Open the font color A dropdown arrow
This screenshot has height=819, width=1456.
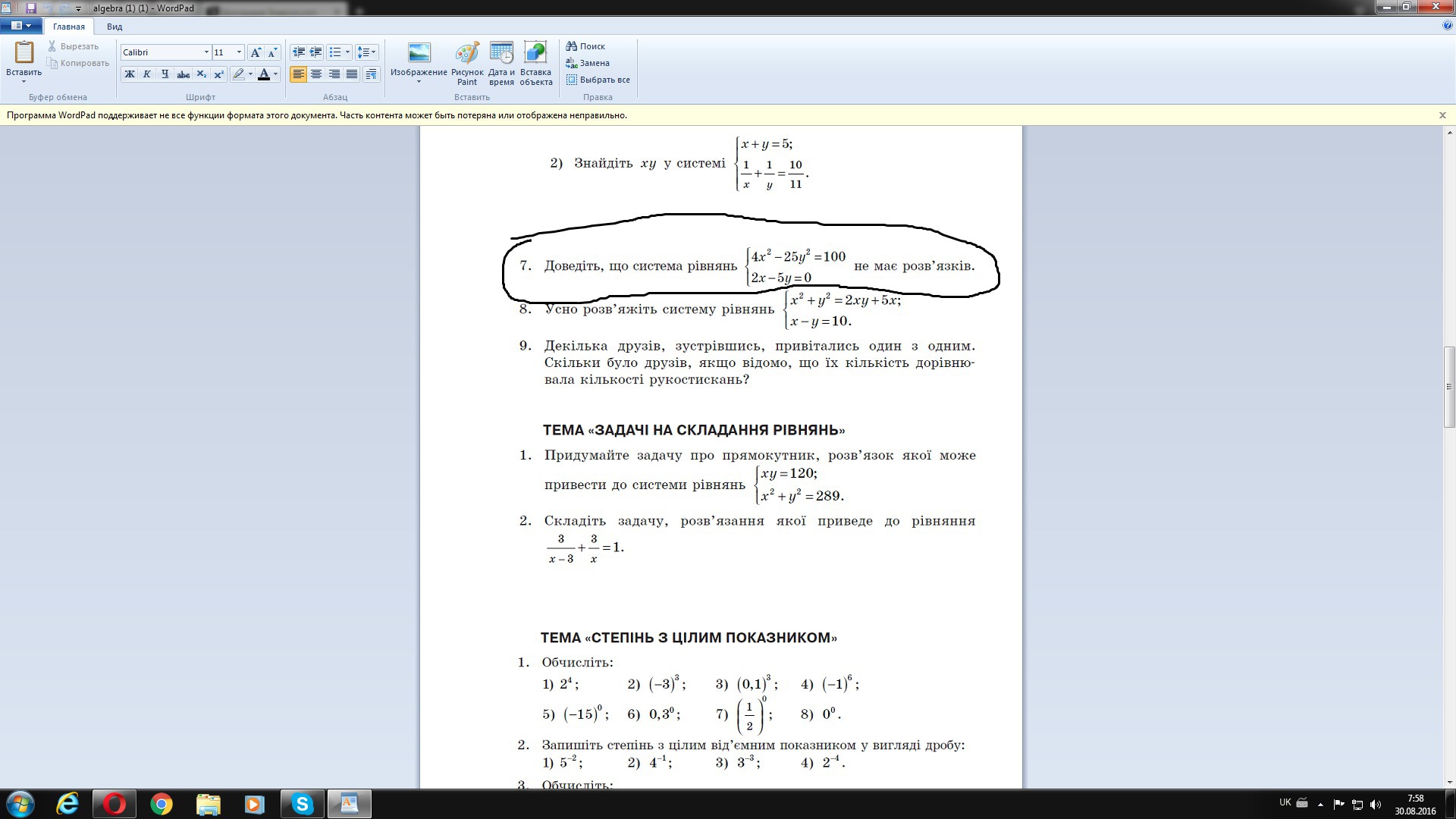tap(276, 74)
